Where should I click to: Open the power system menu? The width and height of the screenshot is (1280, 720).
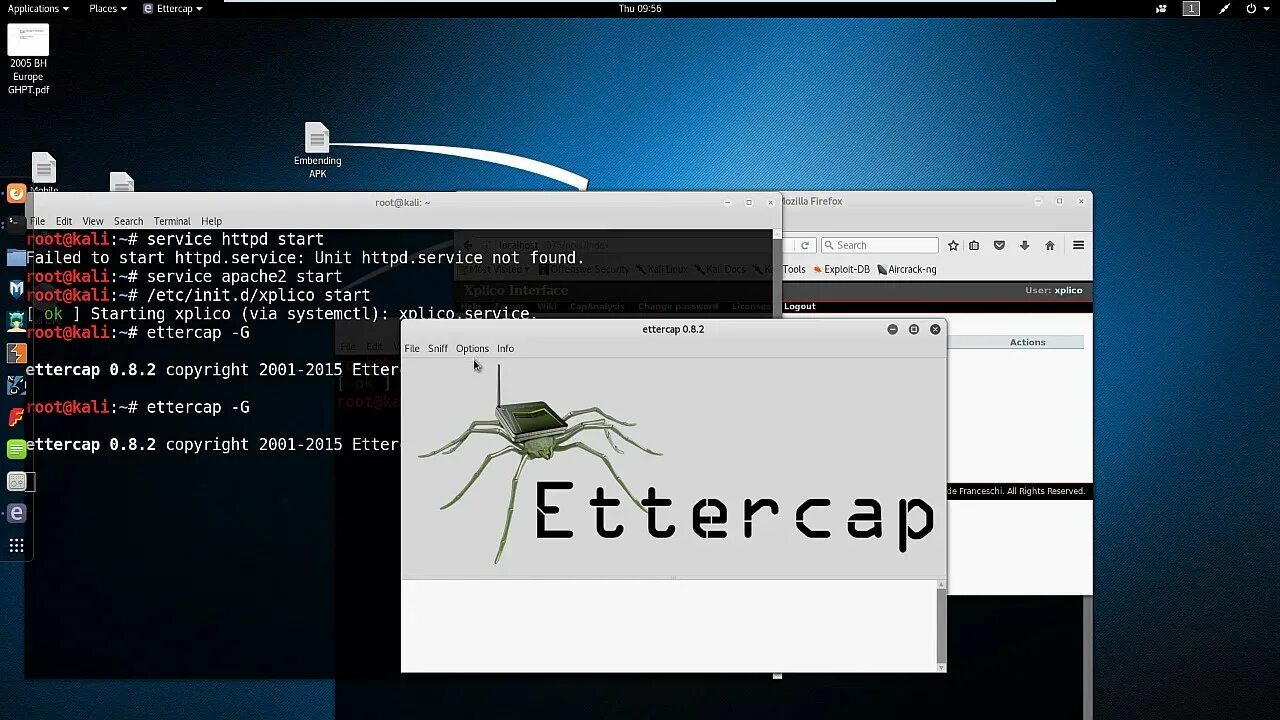coord(1256,8)
